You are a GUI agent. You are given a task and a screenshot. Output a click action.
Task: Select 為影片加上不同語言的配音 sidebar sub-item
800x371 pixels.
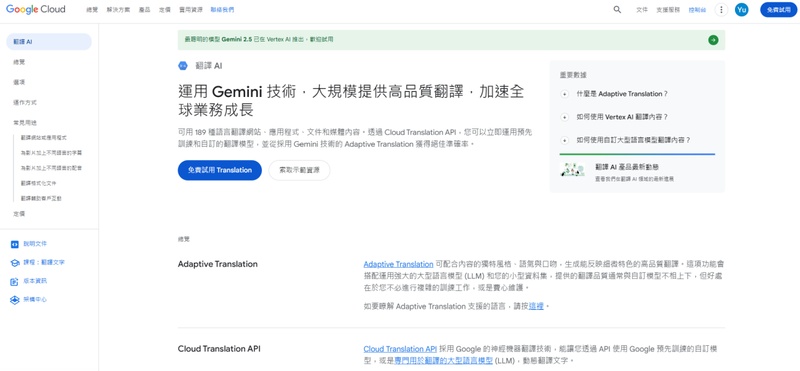click(x=52, y=167)
